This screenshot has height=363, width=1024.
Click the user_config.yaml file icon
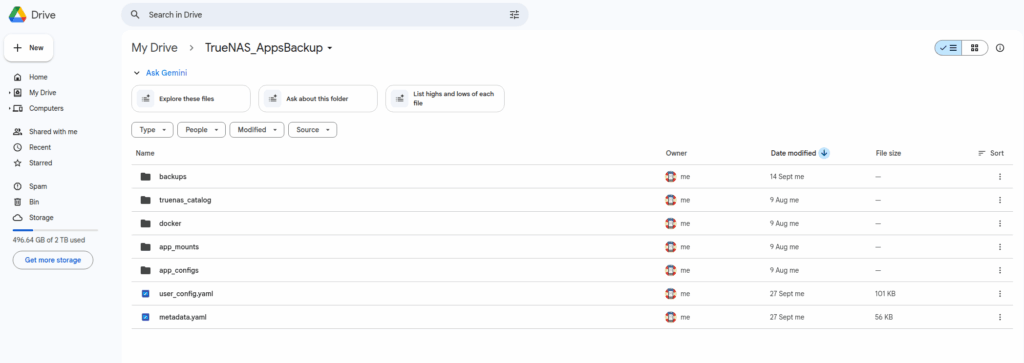coord(146,294)
